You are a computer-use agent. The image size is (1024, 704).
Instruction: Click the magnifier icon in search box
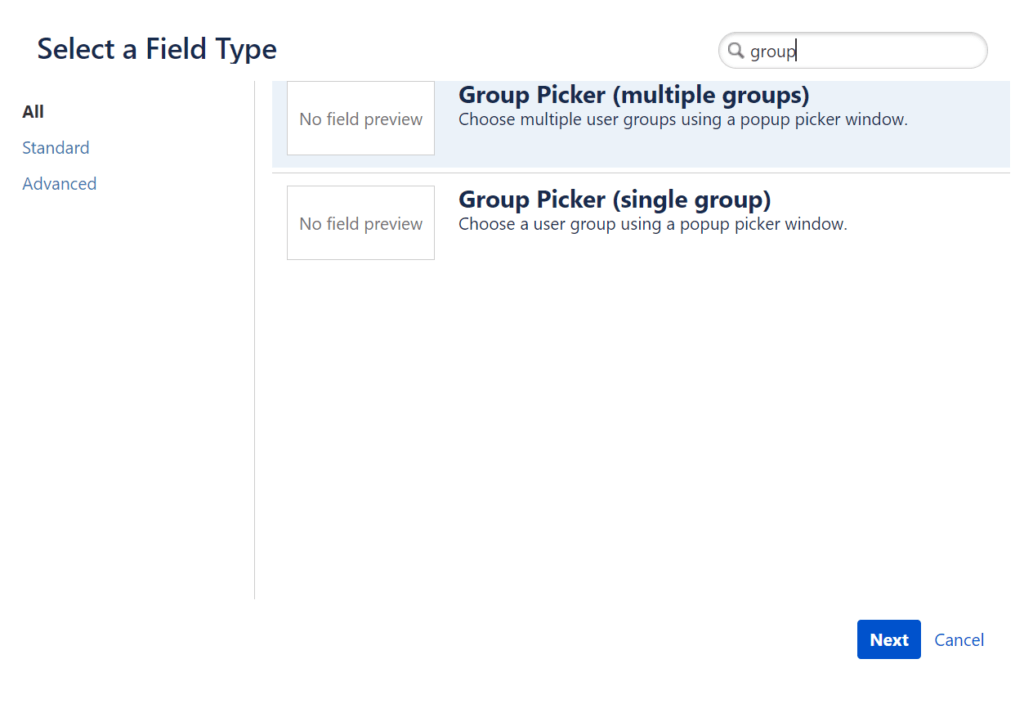click(735, 51)
